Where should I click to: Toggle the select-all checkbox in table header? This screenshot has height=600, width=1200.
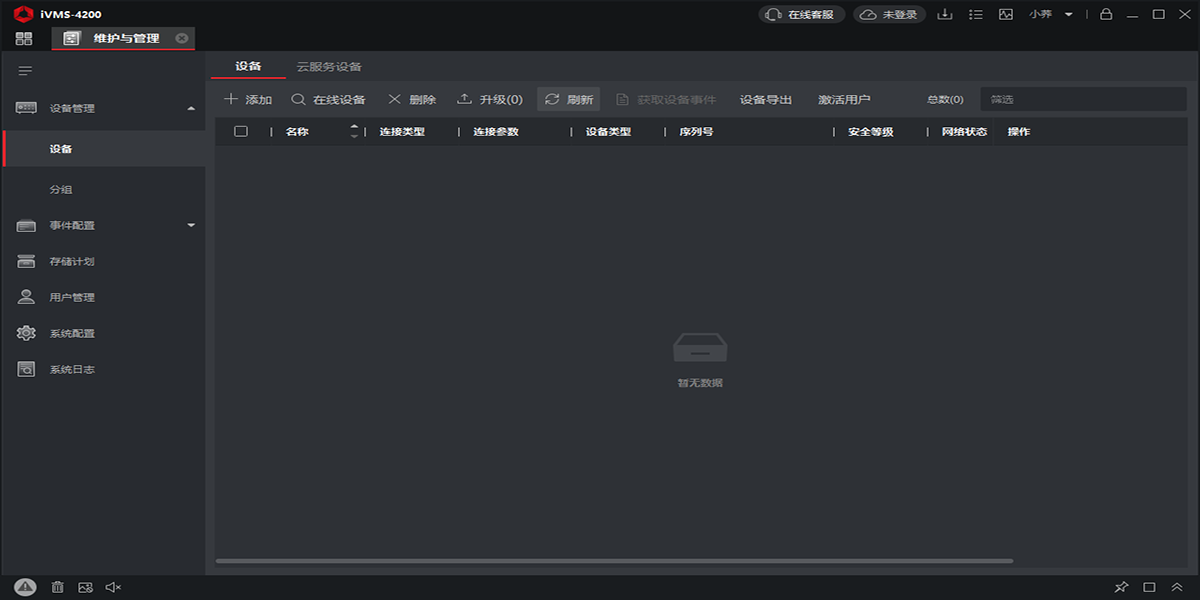pos(241,131)
